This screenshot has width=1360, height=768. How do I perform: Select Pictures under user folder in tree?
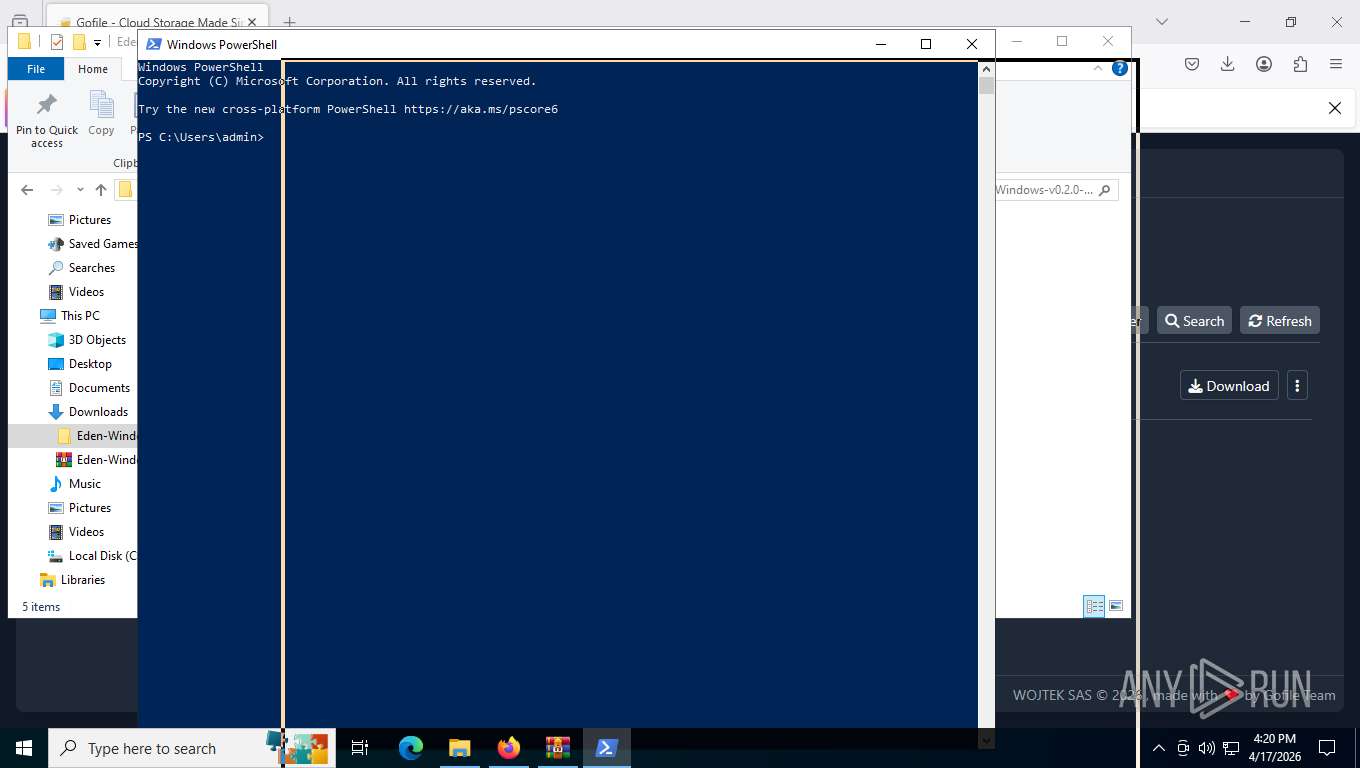click(x=89, y=220)
